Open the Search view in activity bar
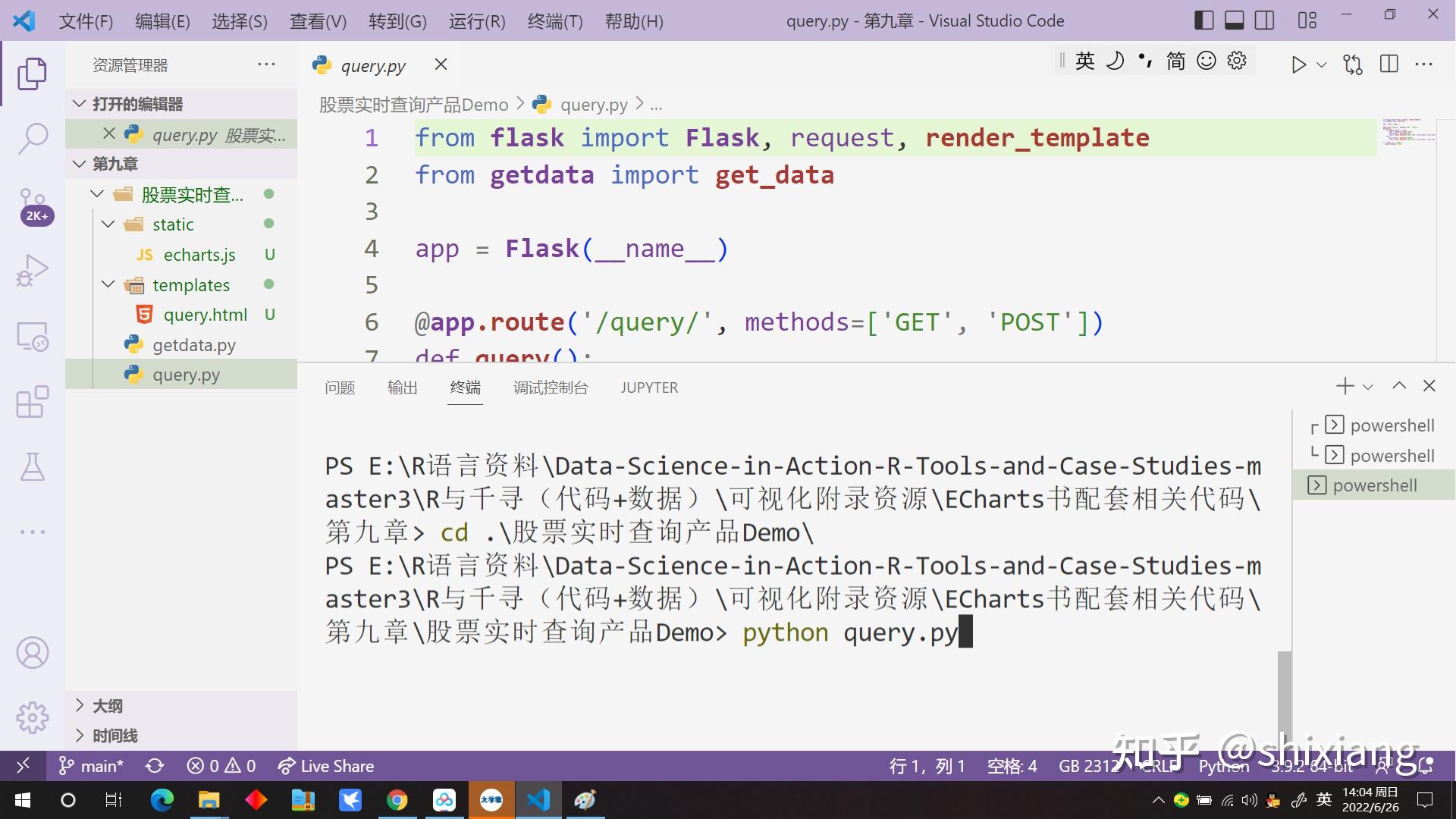 click(33, 139)
